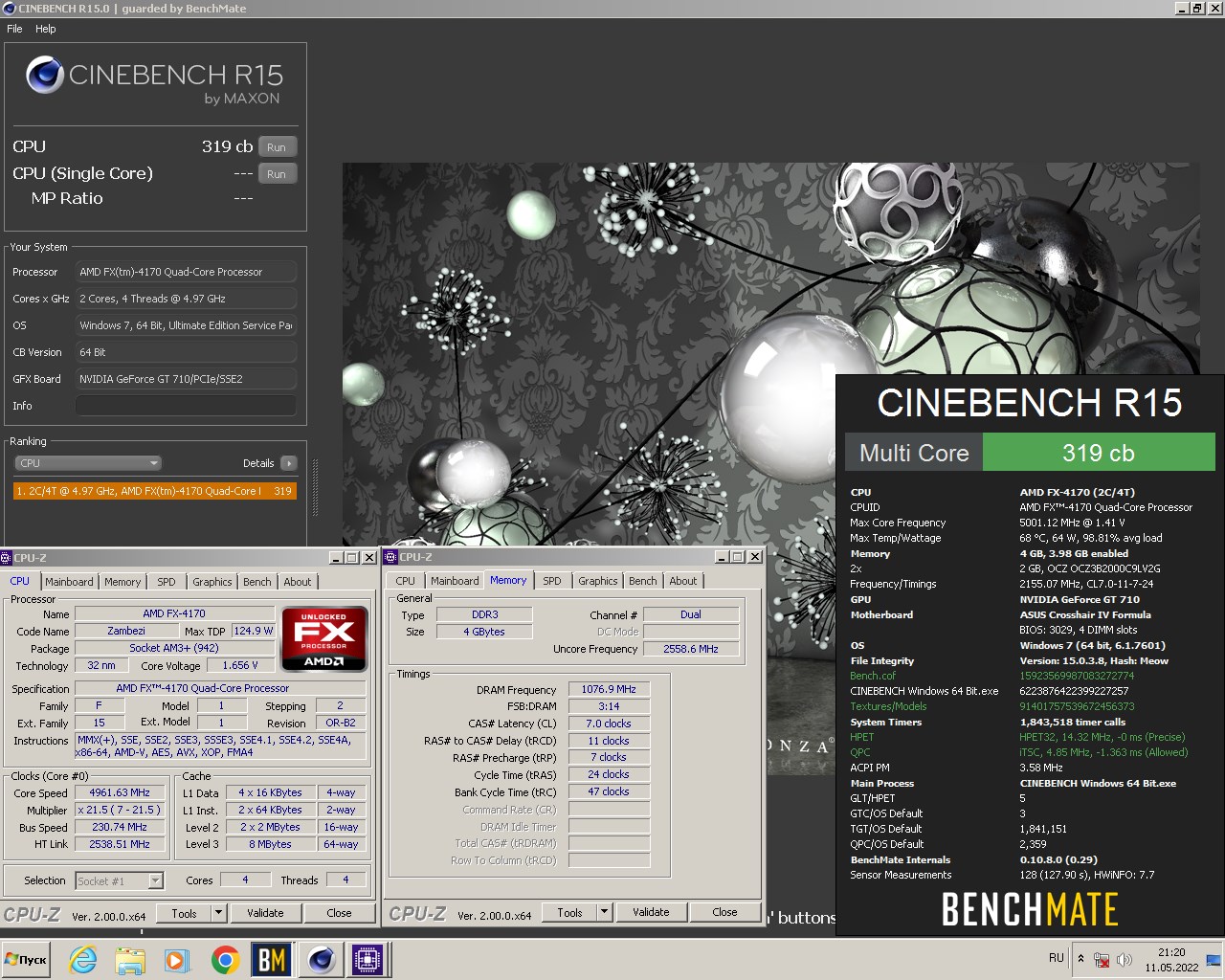The width and height of the screenshot is (1225, 980).
Task: Click the show desktop tray icon
Action: pyautogui.click(x=1213, y=959)
